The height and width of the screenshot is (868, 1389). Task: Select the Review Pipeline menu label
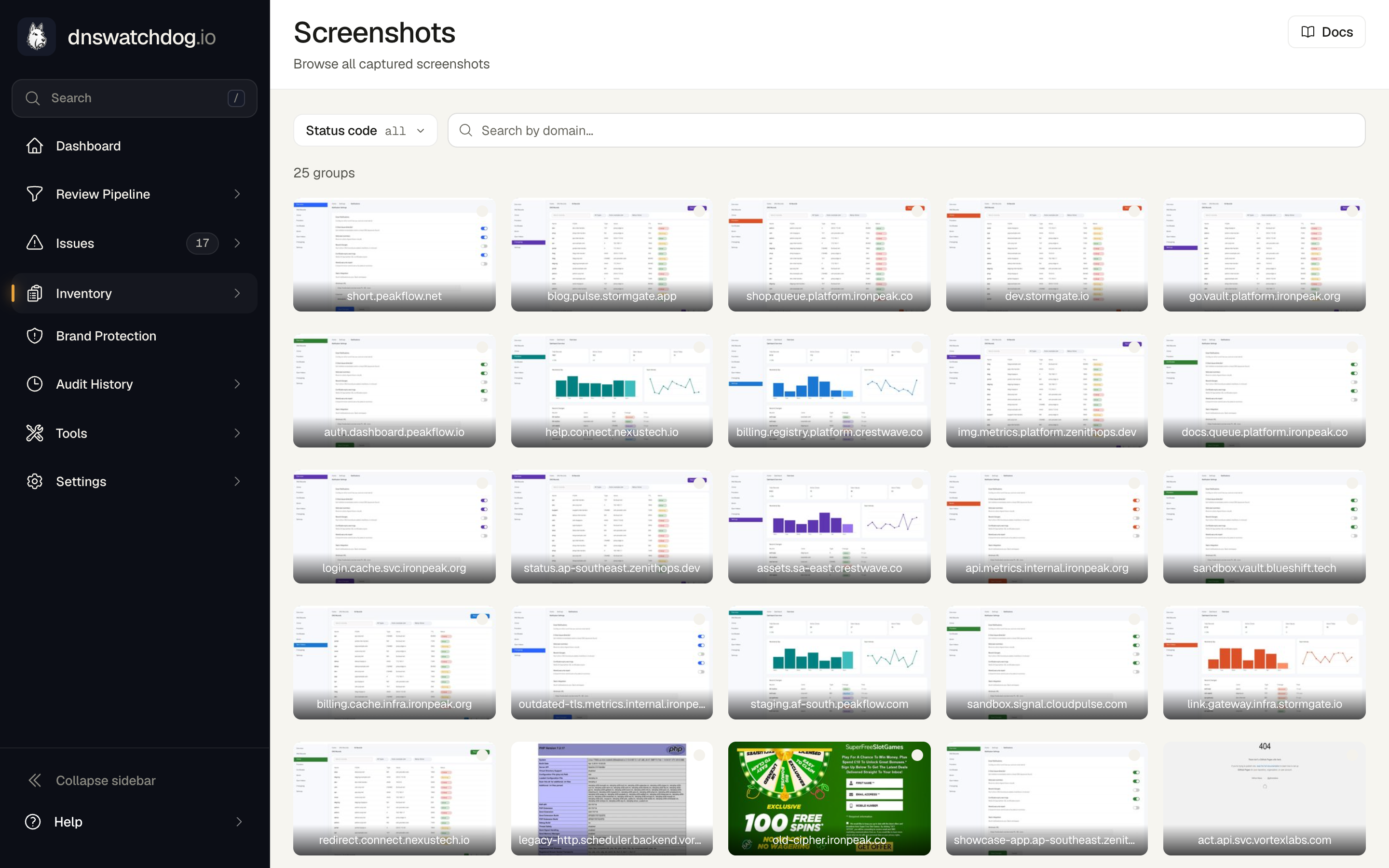103,194
